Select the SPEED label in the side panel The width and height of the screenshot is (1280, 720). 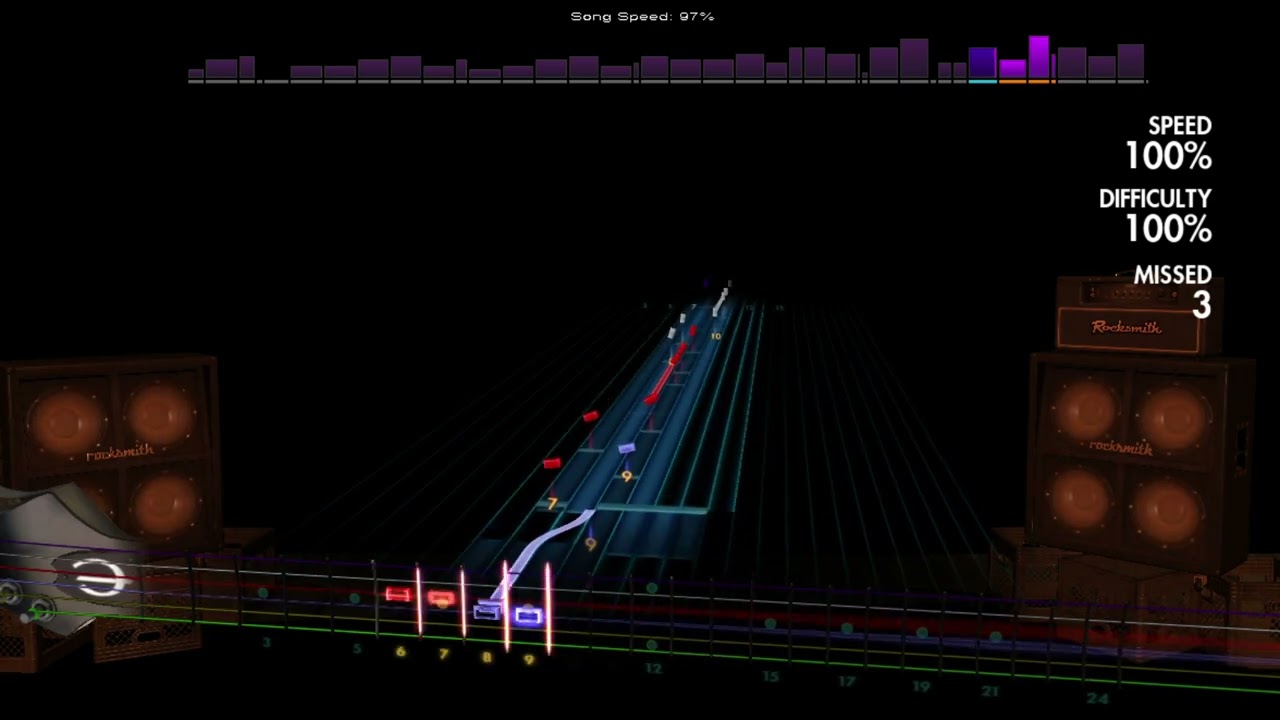1179,126
